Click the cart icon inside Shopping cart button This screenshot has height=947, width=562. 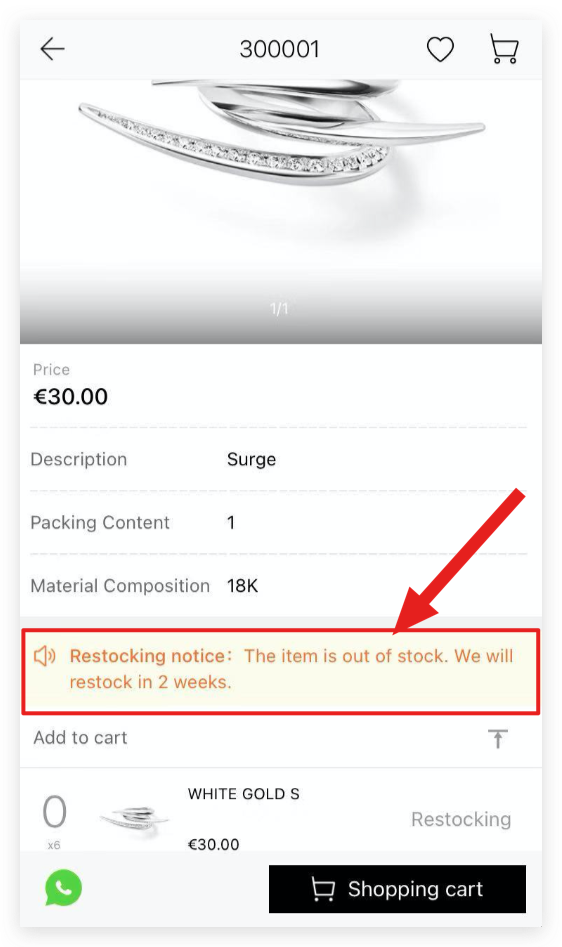pyautogui.click(x=323, y=889)
